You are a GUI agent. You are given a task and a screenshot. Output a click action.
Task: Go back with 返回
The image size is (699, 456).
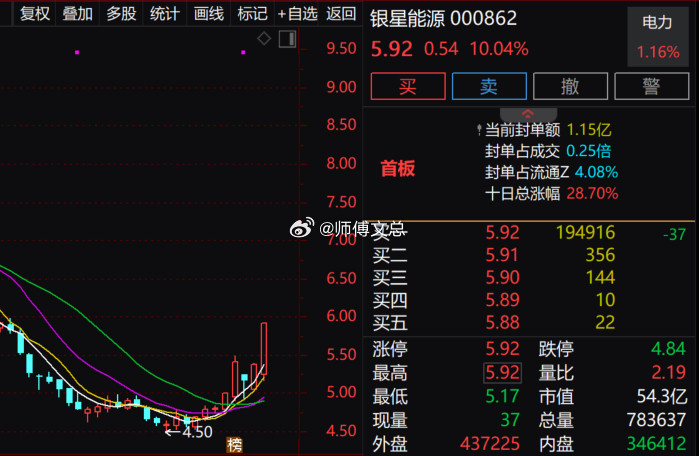click(341, 14)
